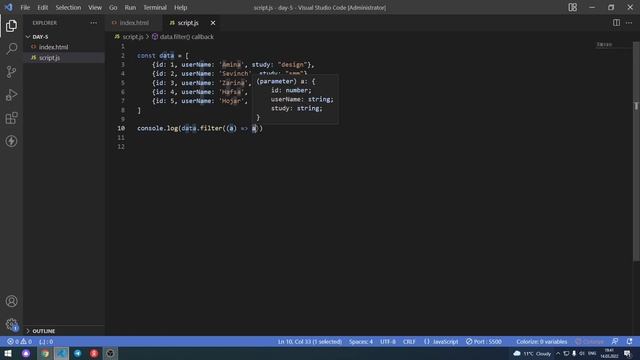Select script.js in the Explorer
This screenshot has width=640, height=360.
click(64, 58)
